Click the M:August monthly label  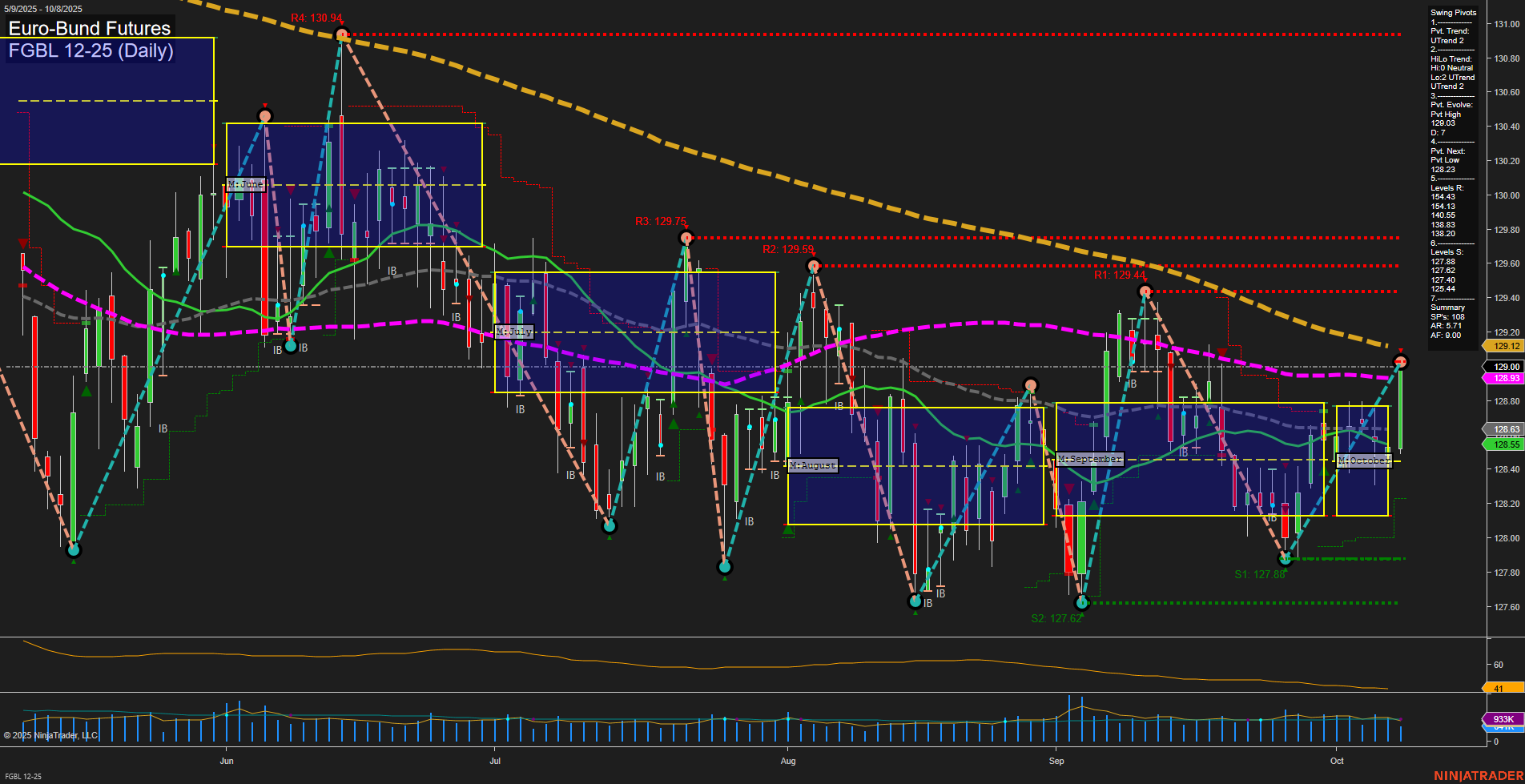click(x=811, y=464)
